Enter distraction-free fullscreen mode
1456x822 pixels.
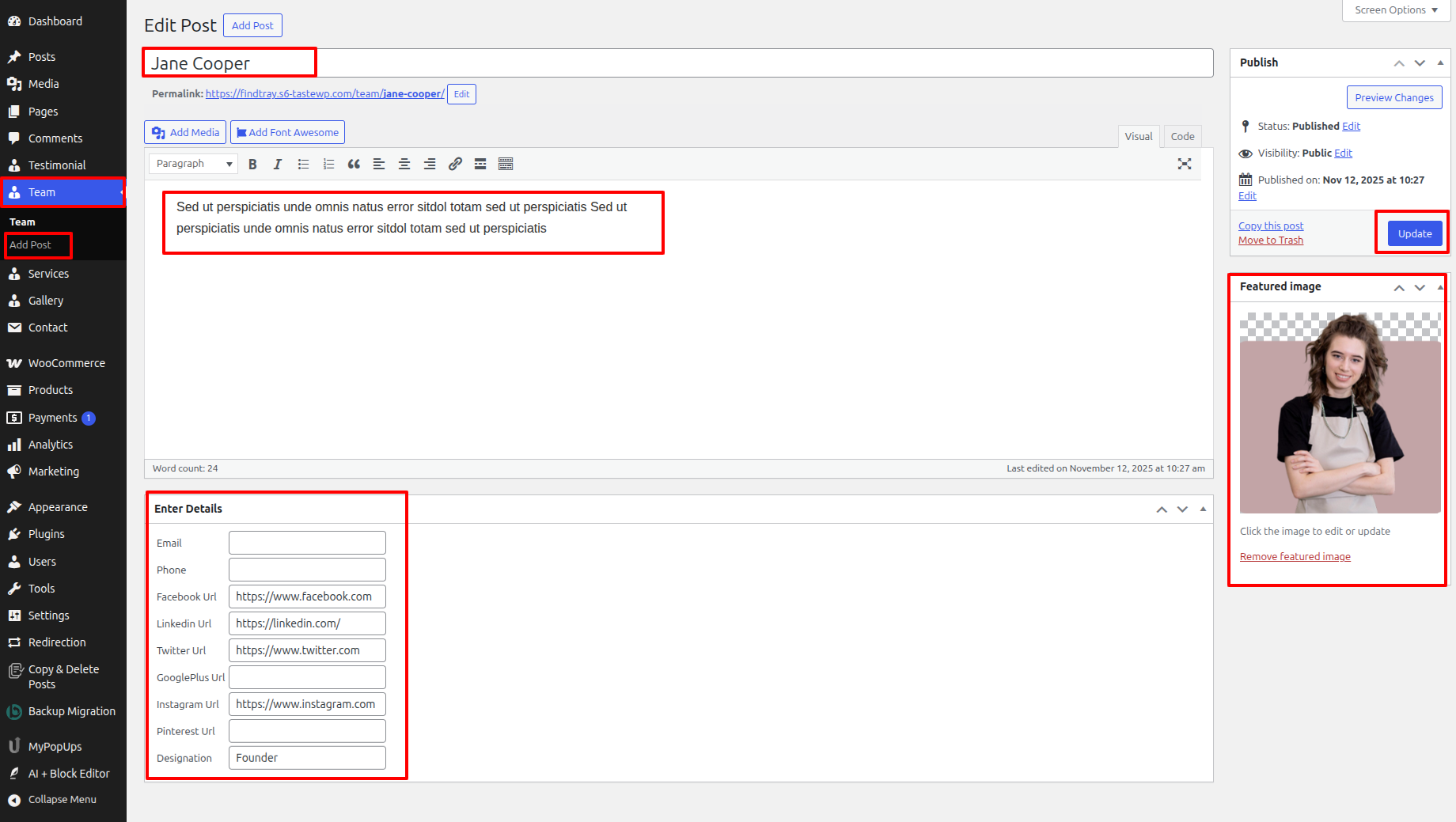tap(1184, 164)
